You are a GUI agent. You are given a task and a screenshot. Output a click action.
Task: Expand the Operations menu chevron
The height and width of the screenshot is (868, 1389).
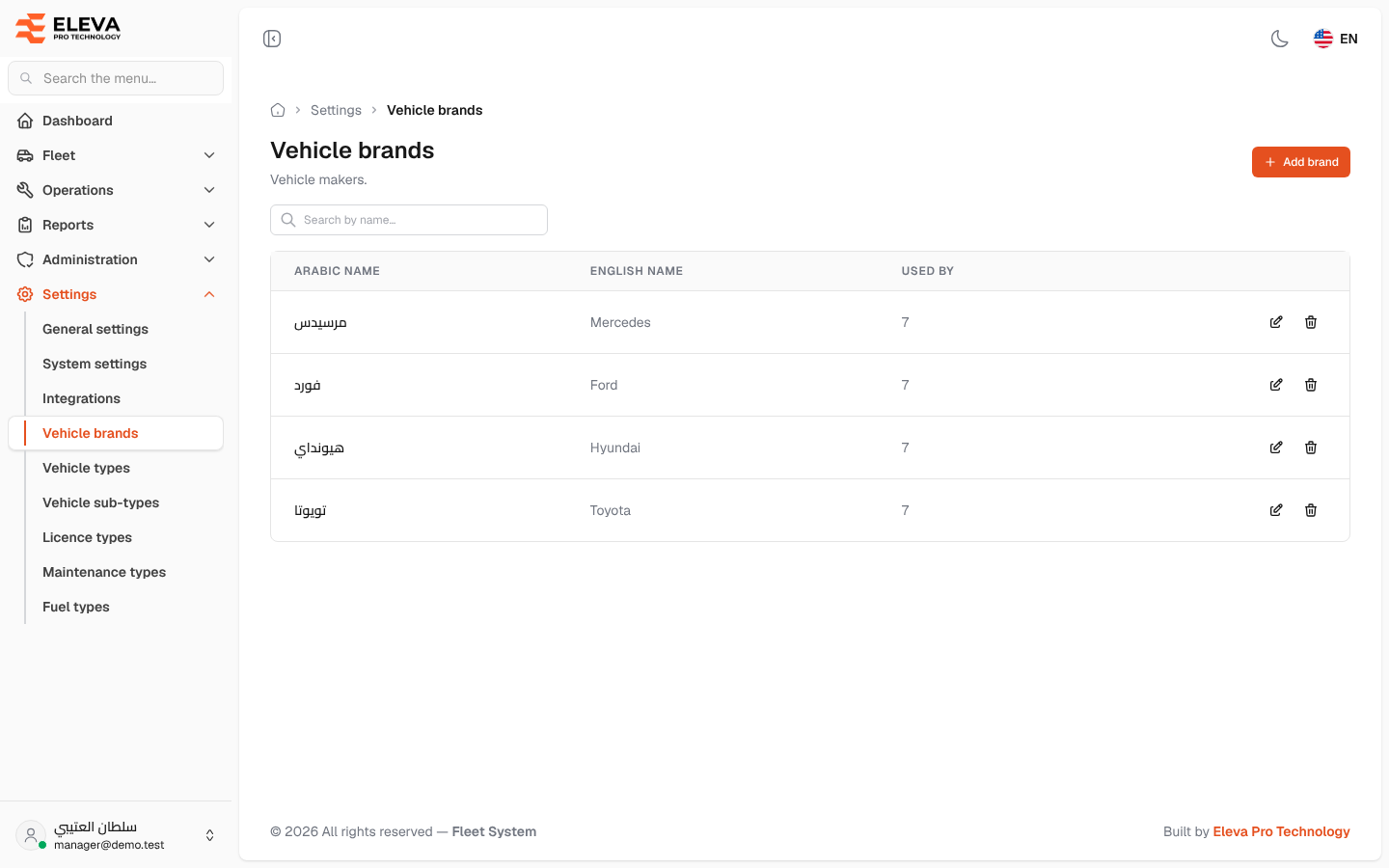tap(209, 190)
